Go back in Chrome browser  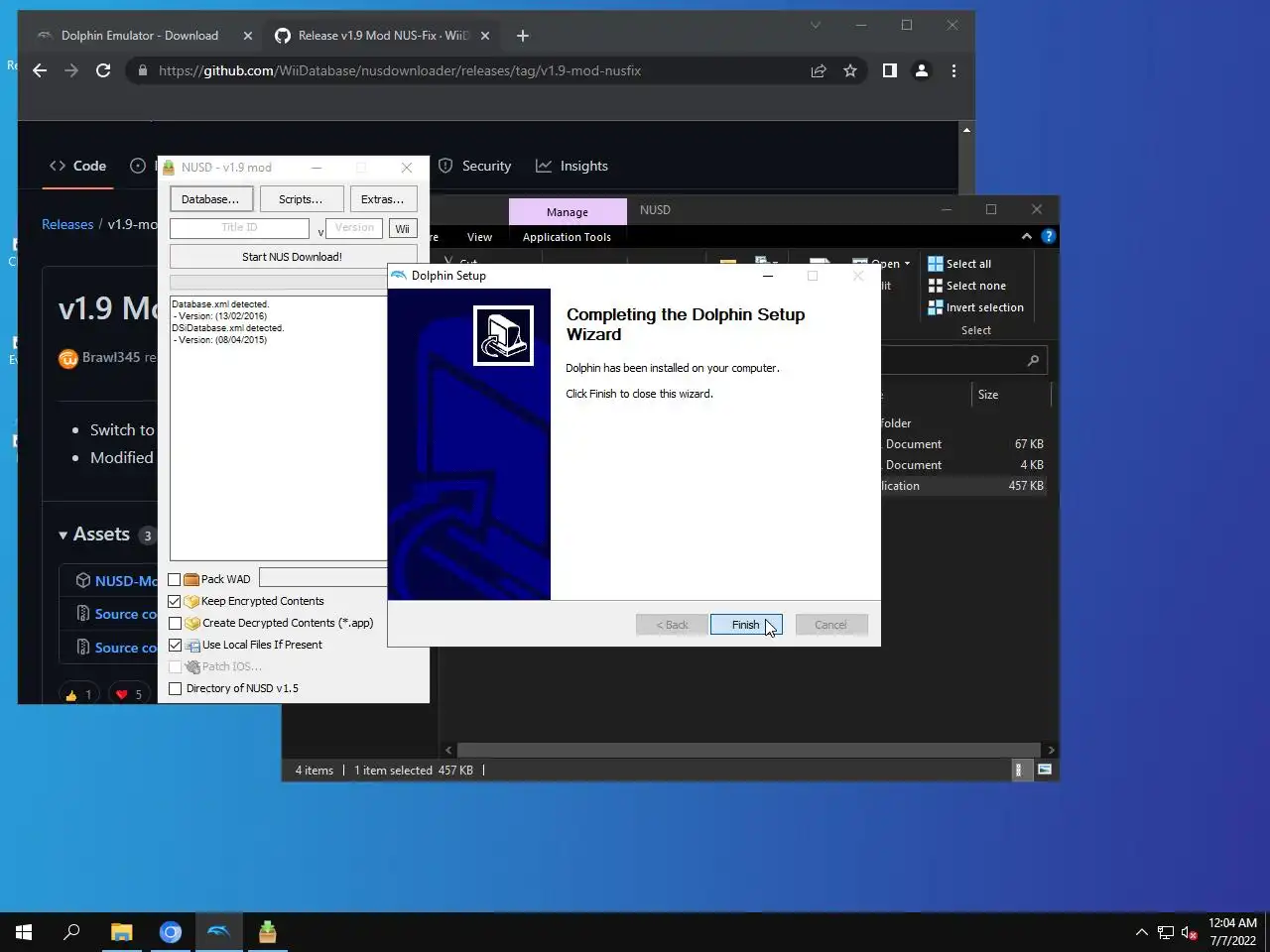(40, 70)
